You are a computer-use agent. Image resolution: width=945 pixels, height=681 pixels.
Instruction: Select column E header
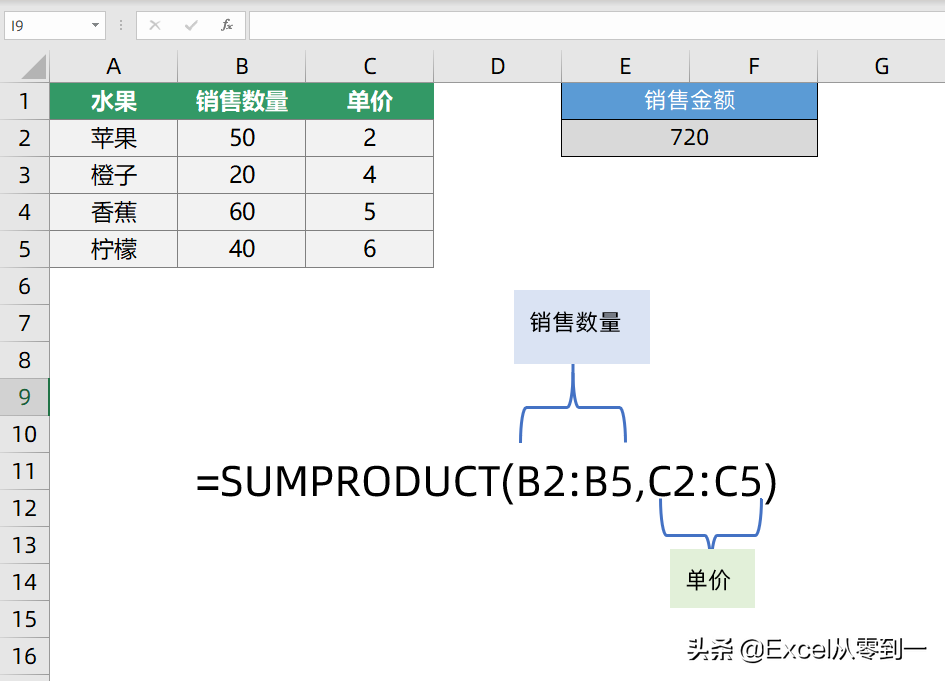tap(626, 66)
